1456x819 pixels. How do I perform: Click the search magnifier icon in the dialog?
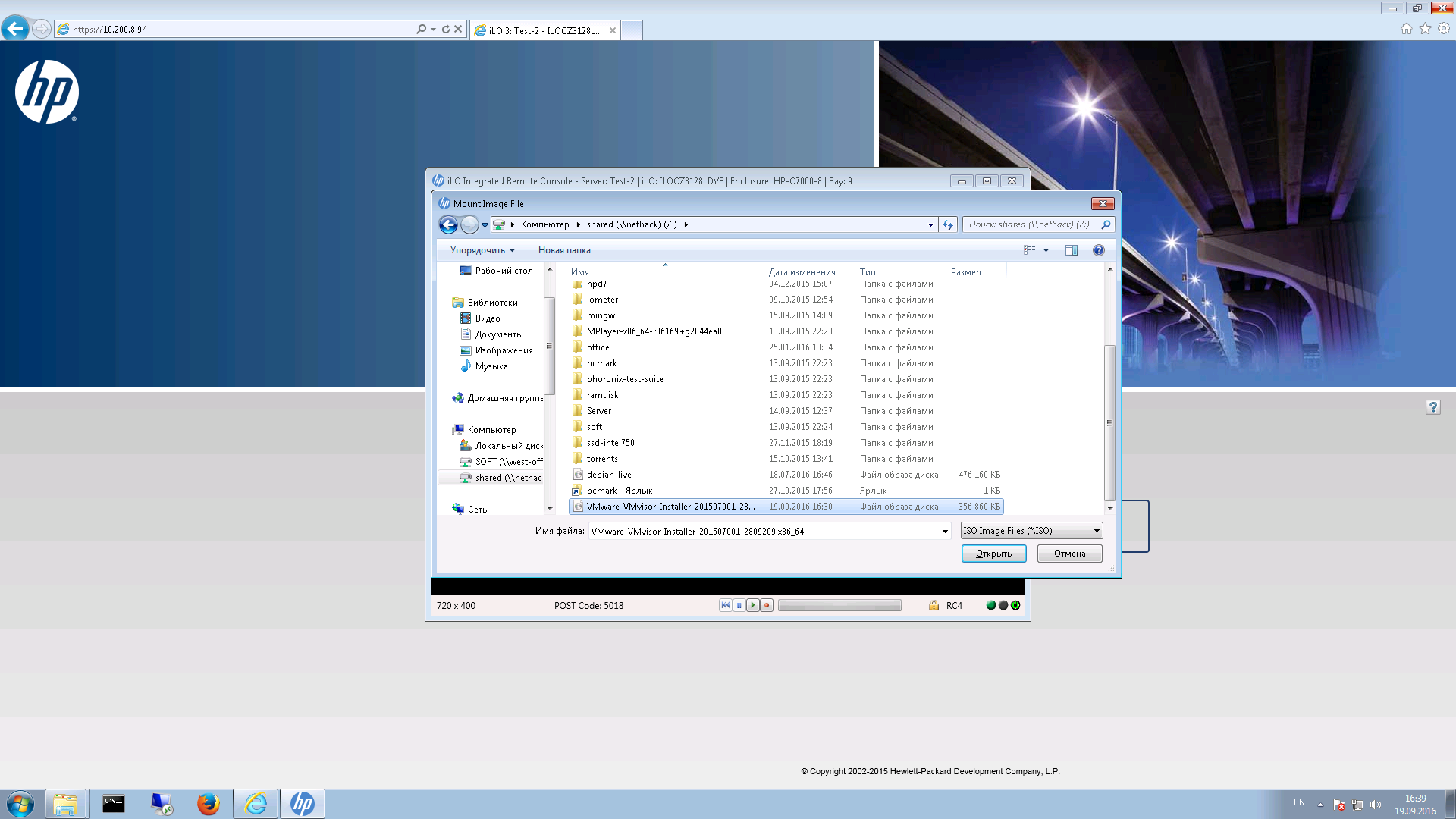point(1106,224)
